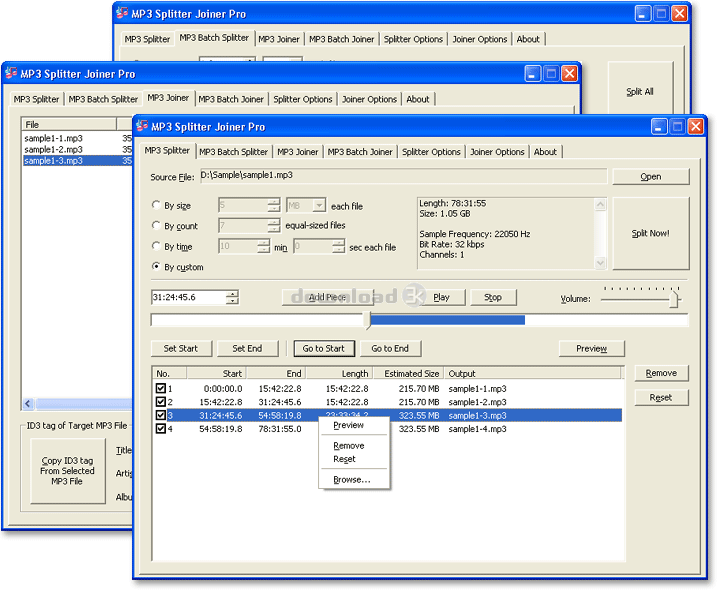Click the Go to End button

click(x=390, y=348)
